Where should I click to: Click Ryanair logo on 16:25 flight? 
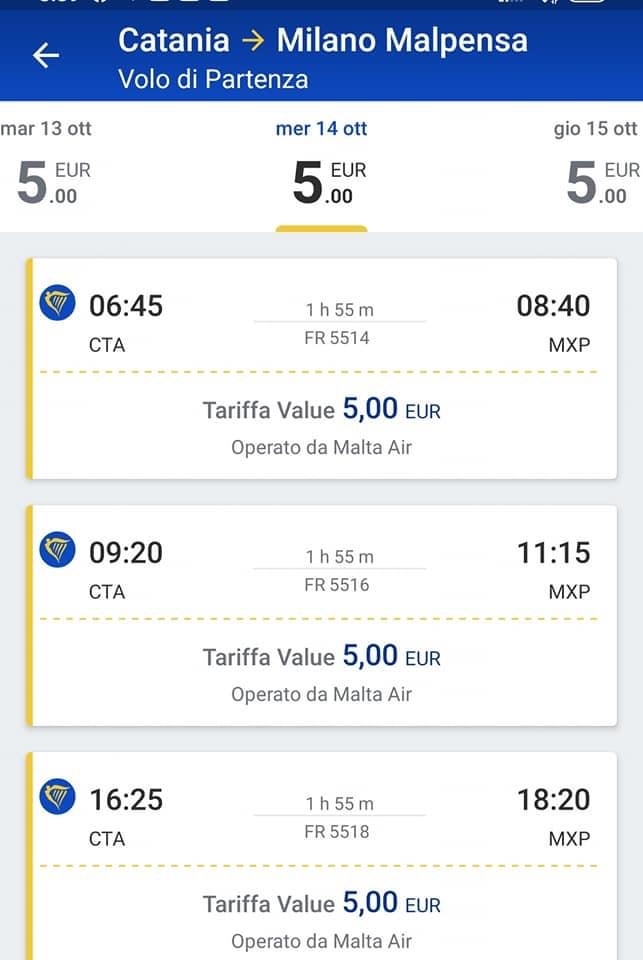click(57, 796)
